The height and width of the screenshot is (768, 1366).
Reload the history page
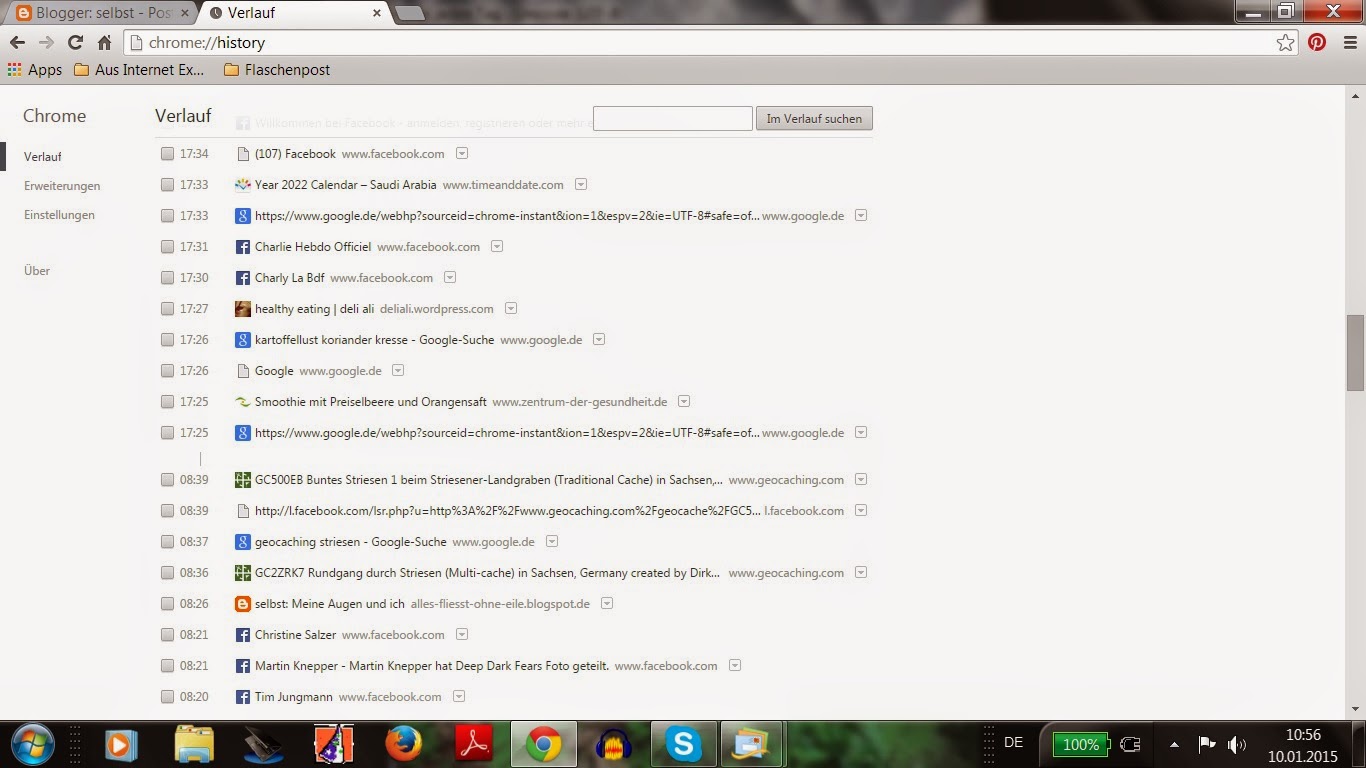(75, 43)
